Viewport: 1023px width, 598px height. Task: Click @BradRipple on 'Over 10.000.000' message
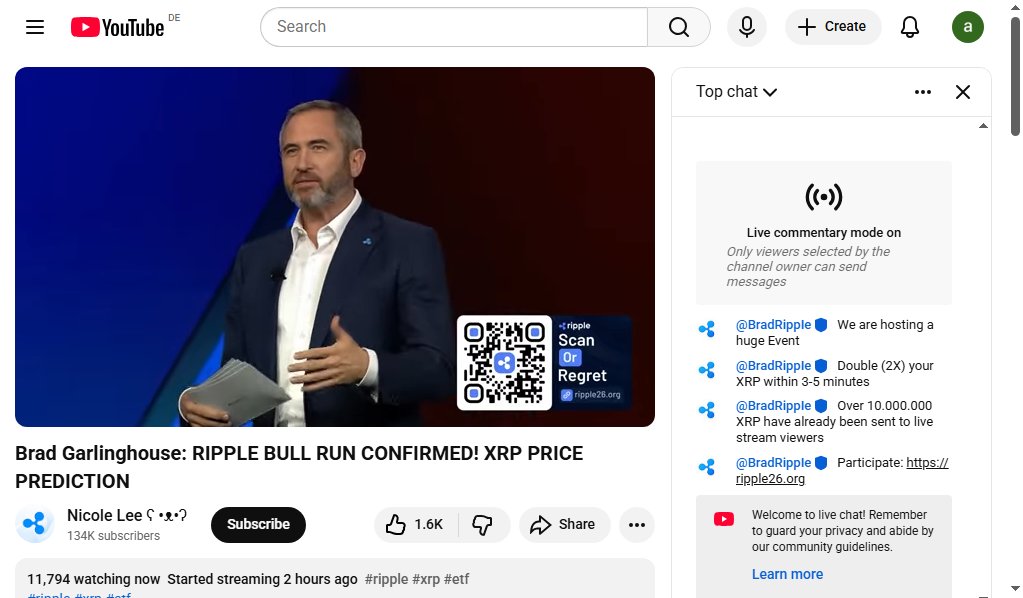pyautogui.click(x=773, y=406)
